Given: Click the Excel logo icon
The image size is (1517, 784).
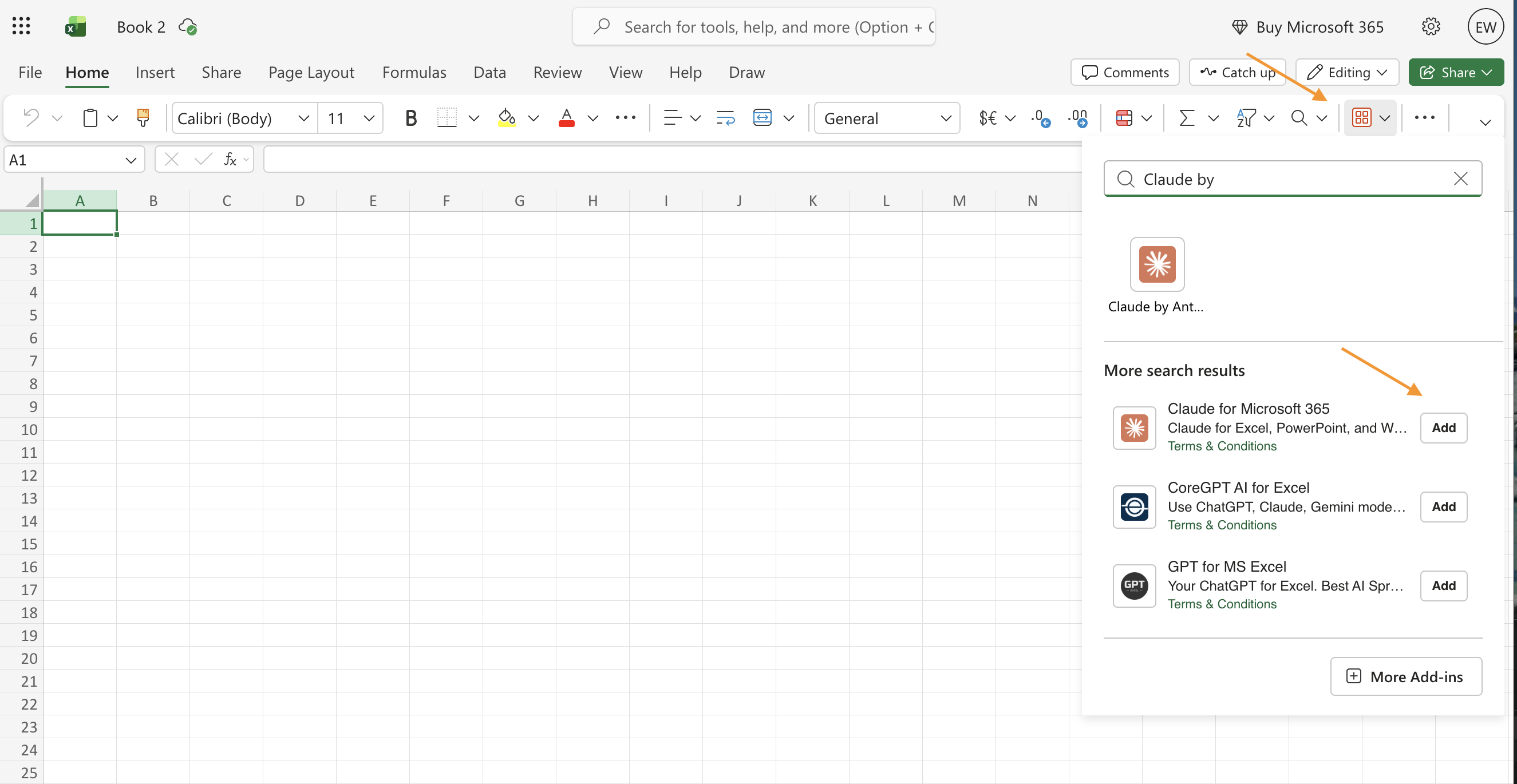Looking at the screenshot, I should pyautogui.click(x=76, y=26).
